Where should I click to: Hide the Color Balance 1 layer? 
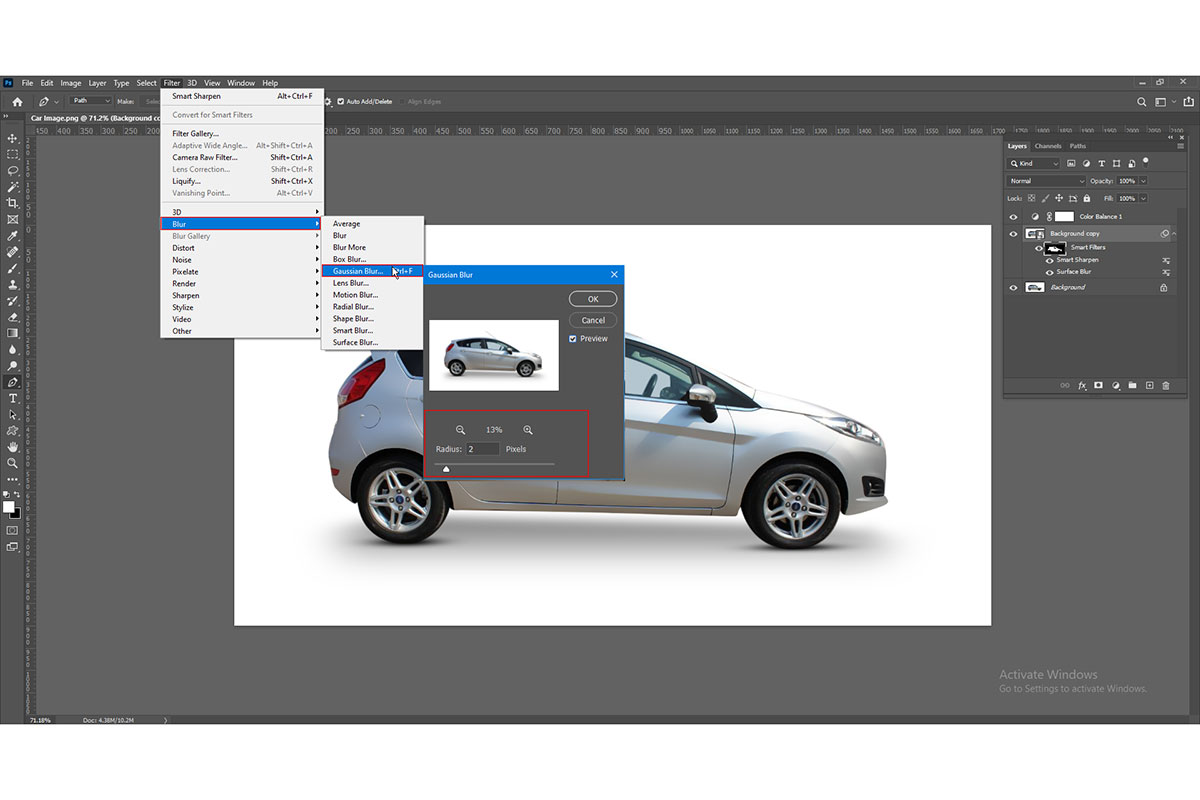click(x=1013, y=216)
